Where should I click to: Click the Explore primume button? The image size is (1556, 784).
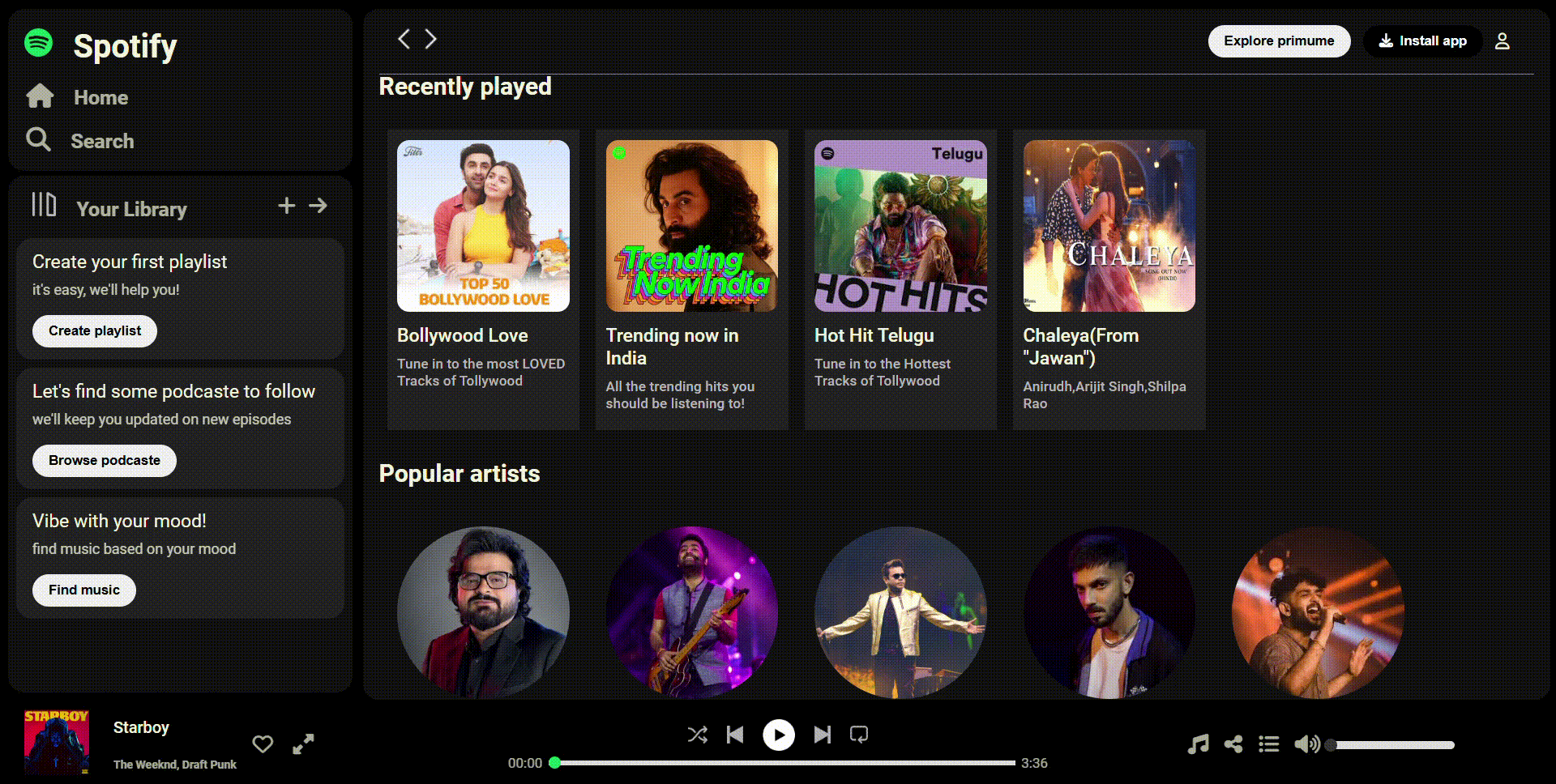1279,41
